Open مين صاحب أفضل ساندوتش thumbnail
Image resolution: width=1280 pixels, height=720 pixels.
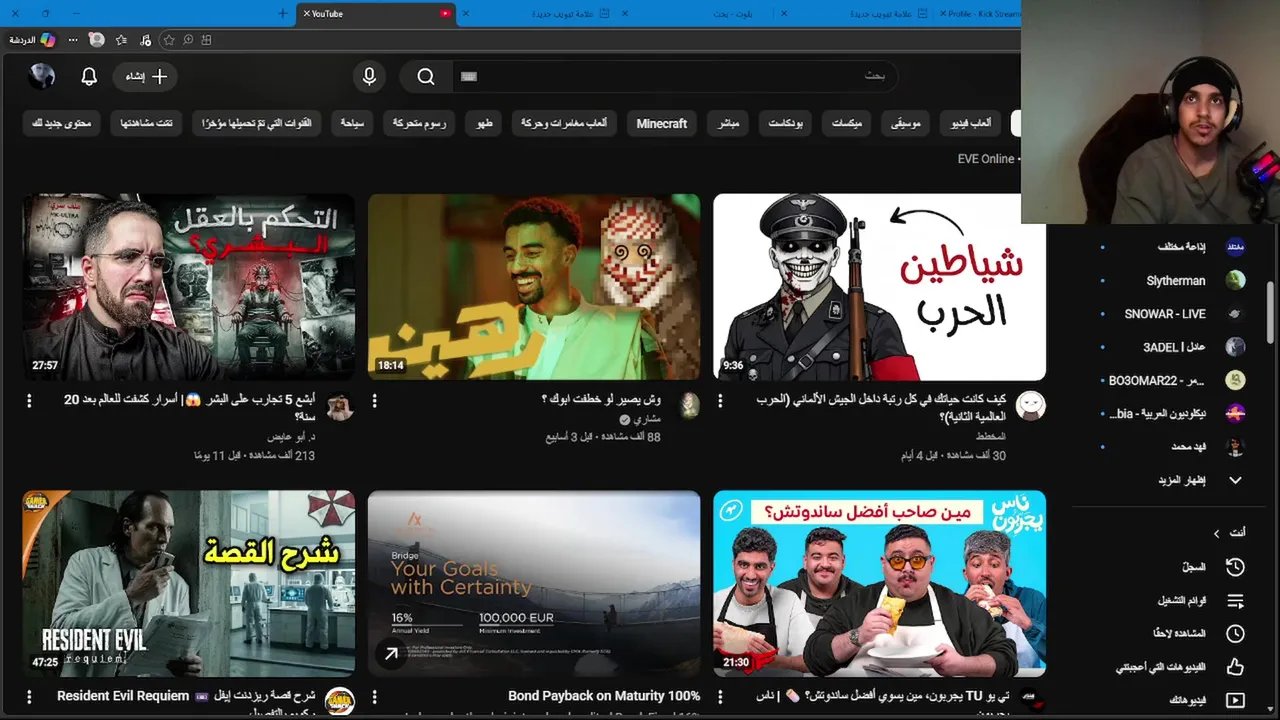click(x=879, y=583)
